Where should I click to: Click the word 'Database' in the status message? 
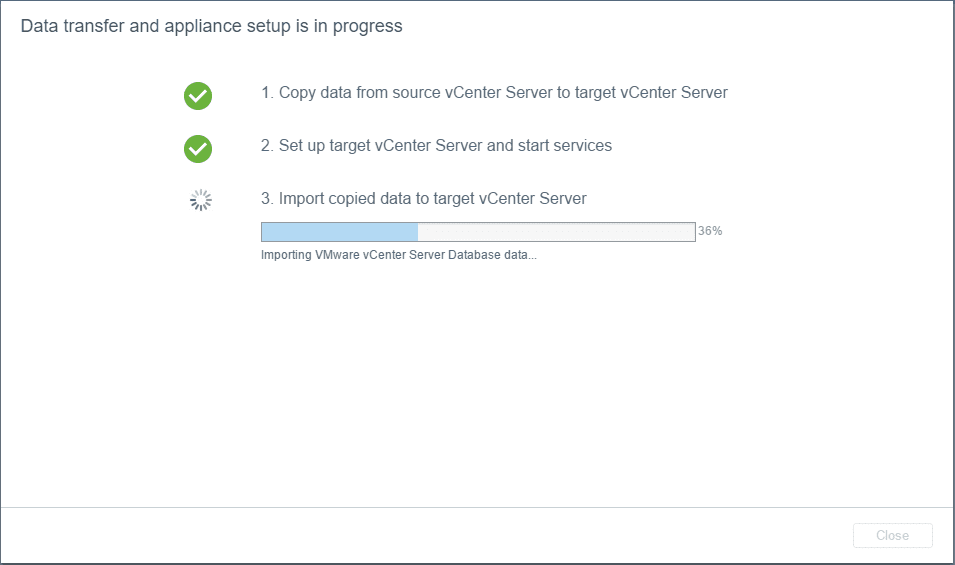474,255
